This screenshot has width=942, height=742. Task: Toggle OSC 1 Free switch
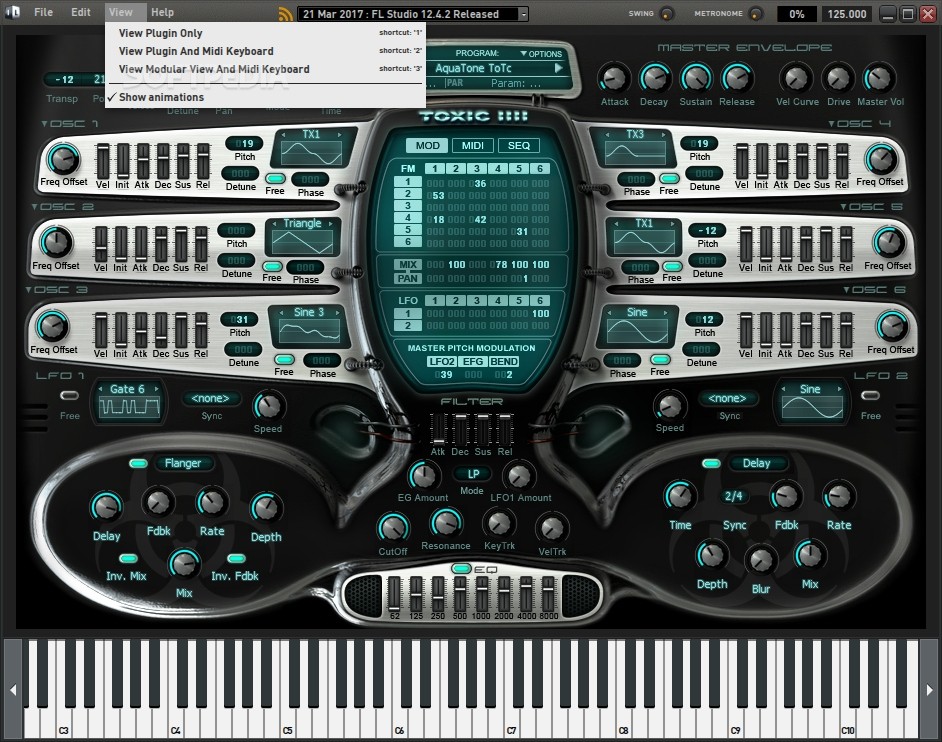(275, 178)
